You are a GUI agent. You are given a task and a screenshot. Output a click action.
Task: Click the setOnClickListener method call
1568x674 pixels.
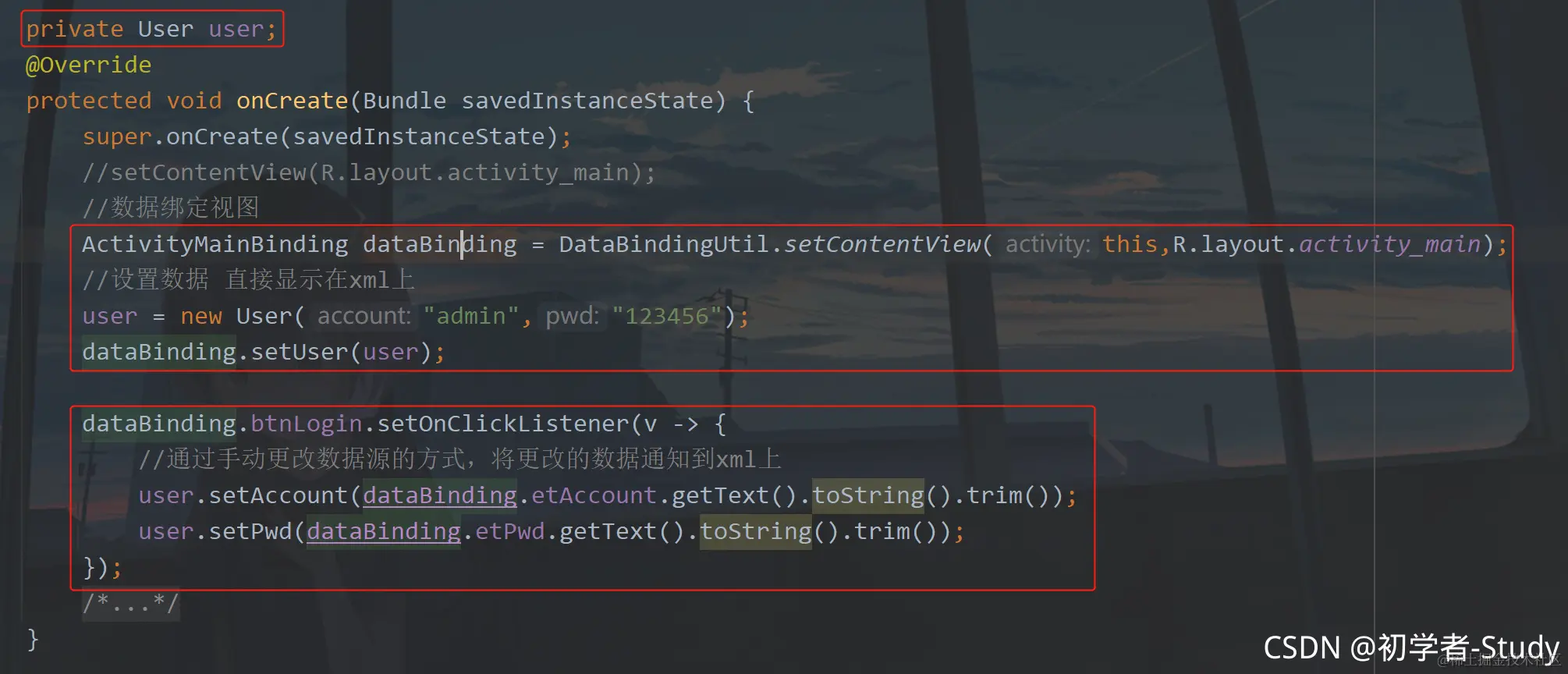coord(503,424)
